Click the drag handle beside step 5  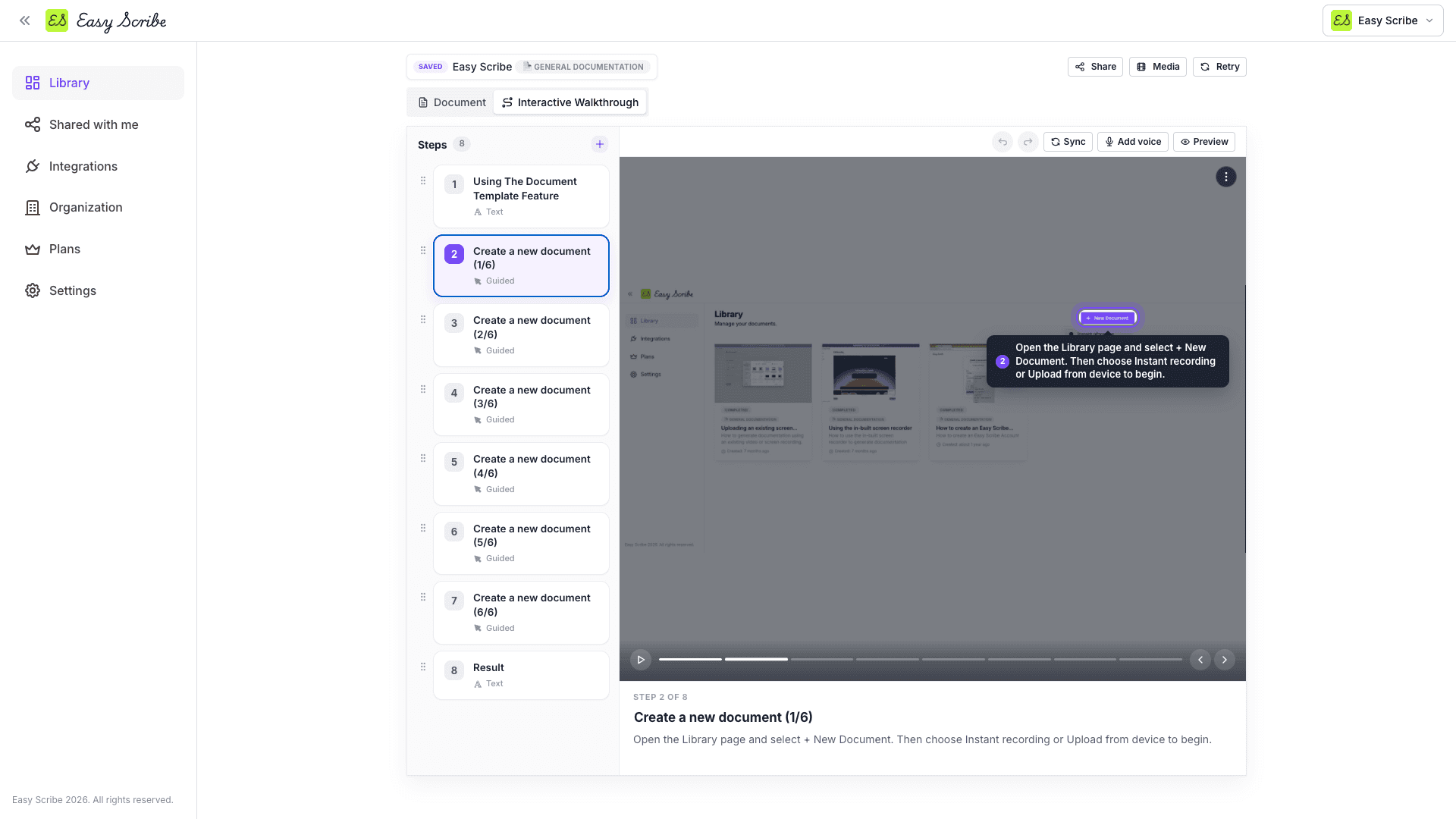click(423, 459)
